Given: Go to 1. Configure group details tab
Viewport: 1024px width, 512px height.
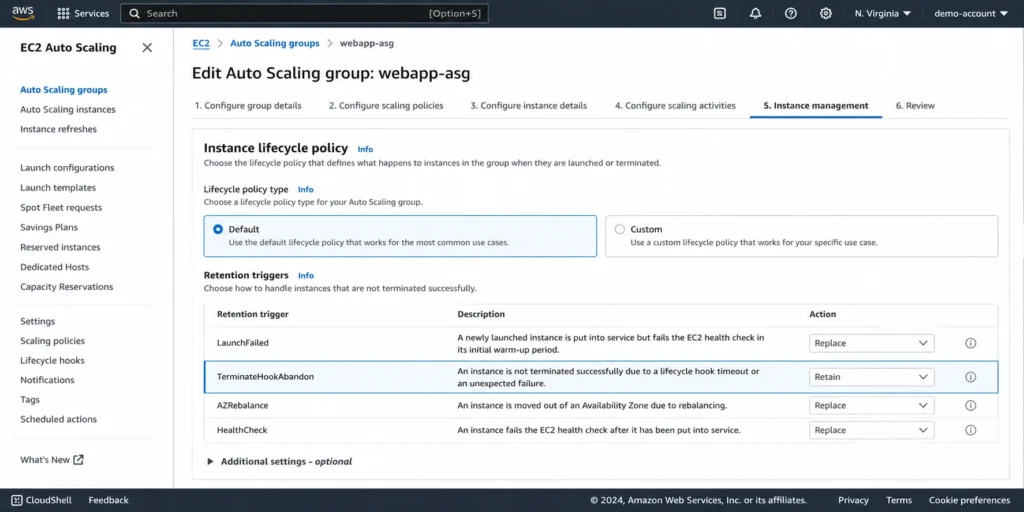Looking at the screenshot, I should (x=248, y=106).
